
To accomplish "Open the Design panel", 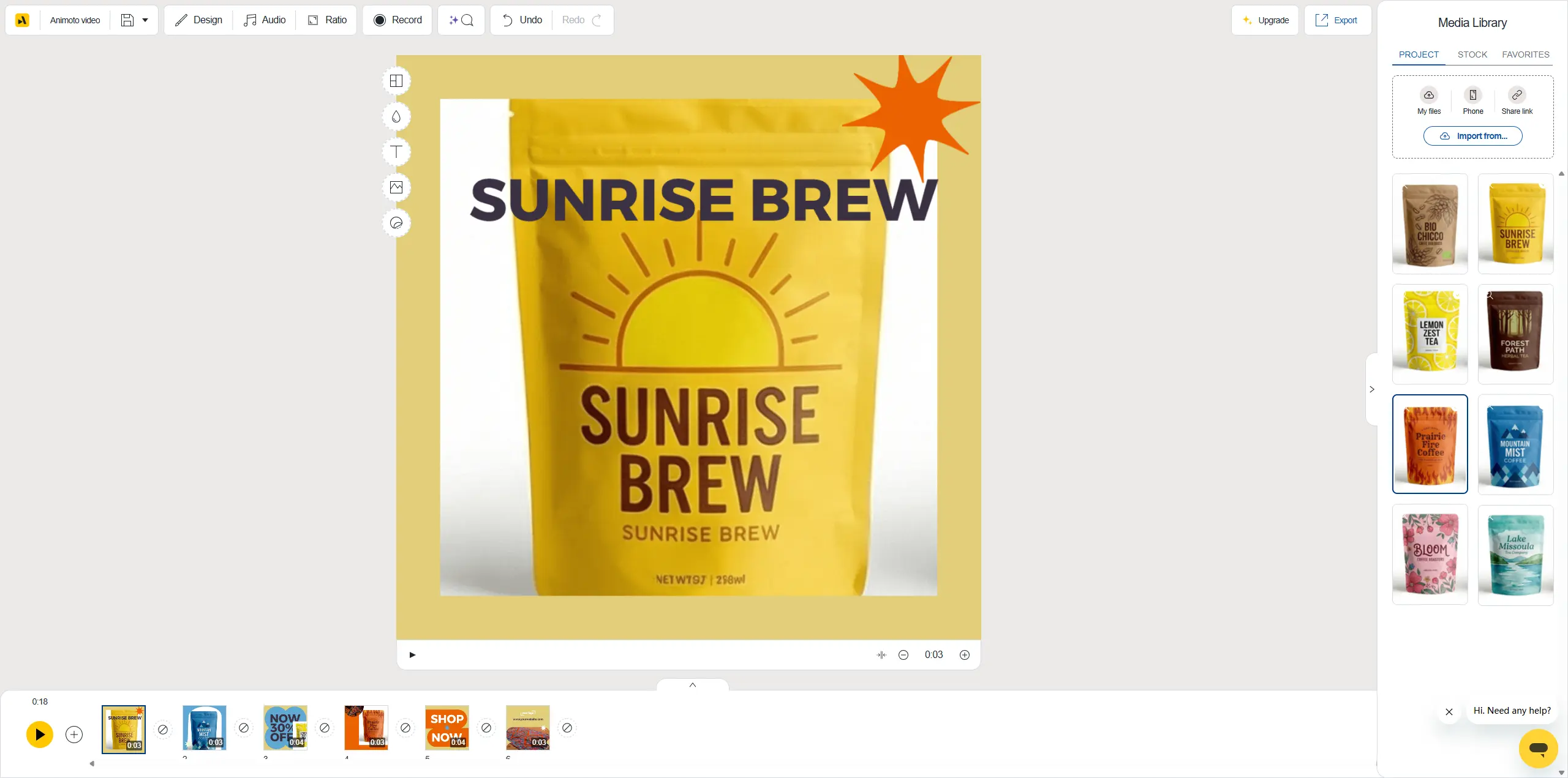I will point(198,20).
